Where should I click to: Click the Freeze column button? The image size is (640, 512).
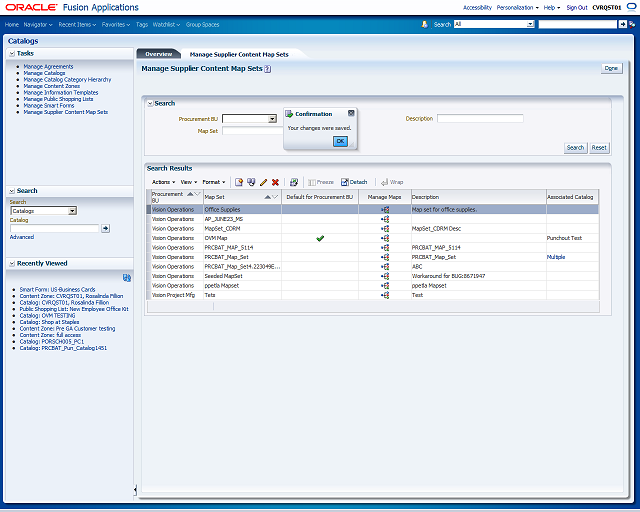(321, 182)
